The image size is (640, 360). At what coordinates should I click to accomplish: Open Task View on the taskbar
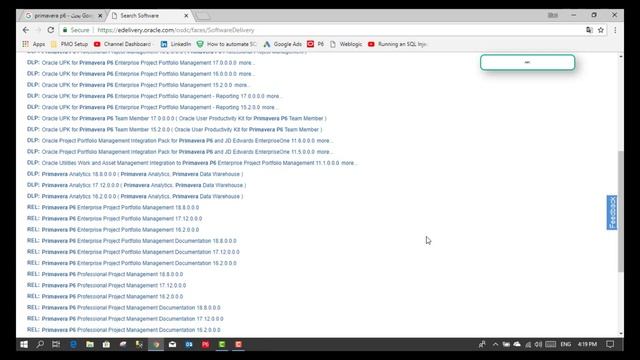click(x=56, y=344)
